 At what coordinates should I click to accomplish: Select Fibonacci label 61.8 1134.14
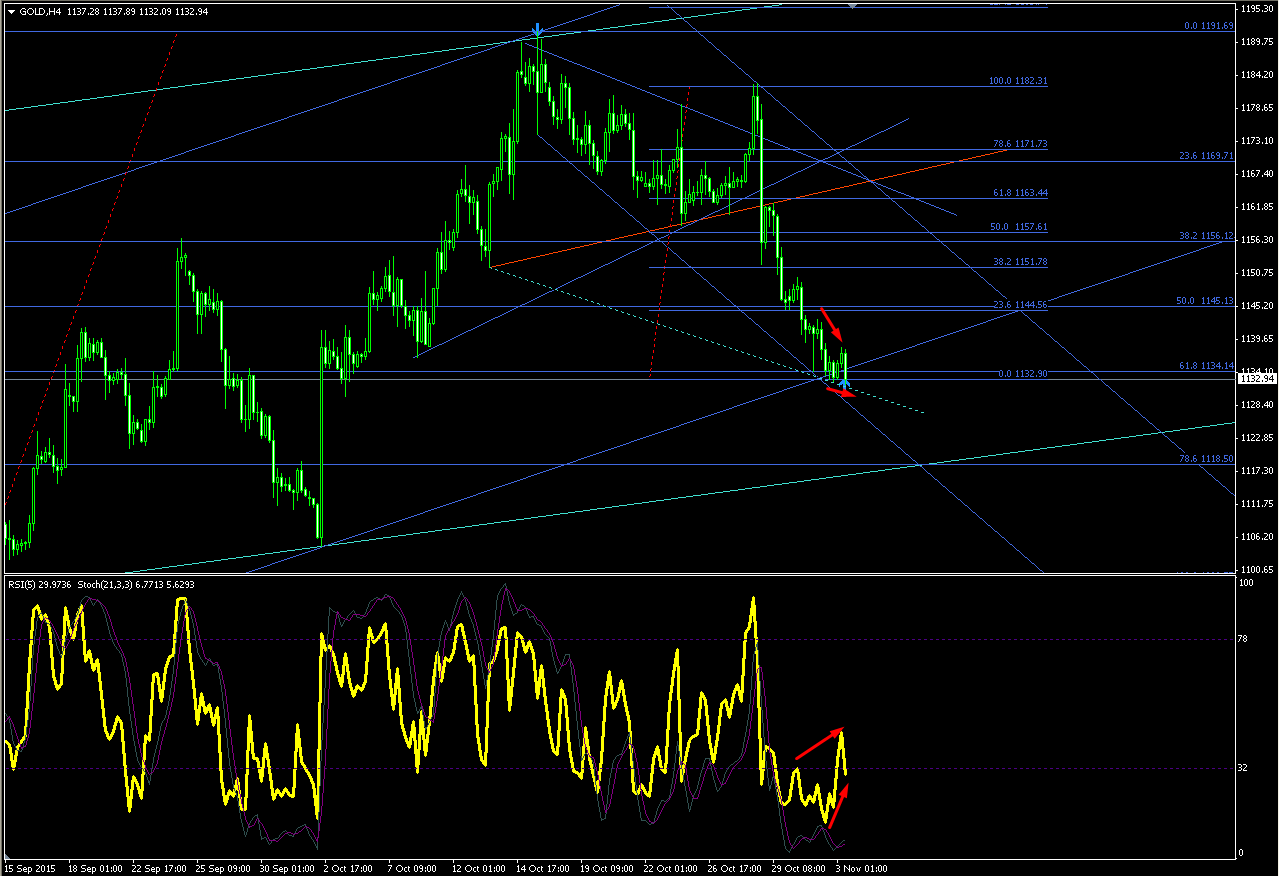coord(1207,367)
